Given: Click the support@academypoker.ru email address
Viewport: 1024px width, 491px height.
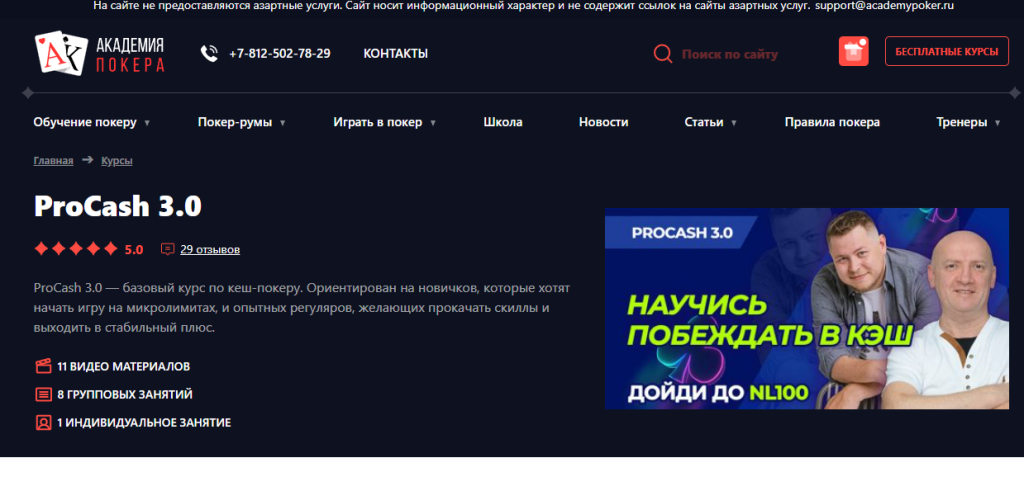Looking at the screenshot, I should (x=884, y=6).
